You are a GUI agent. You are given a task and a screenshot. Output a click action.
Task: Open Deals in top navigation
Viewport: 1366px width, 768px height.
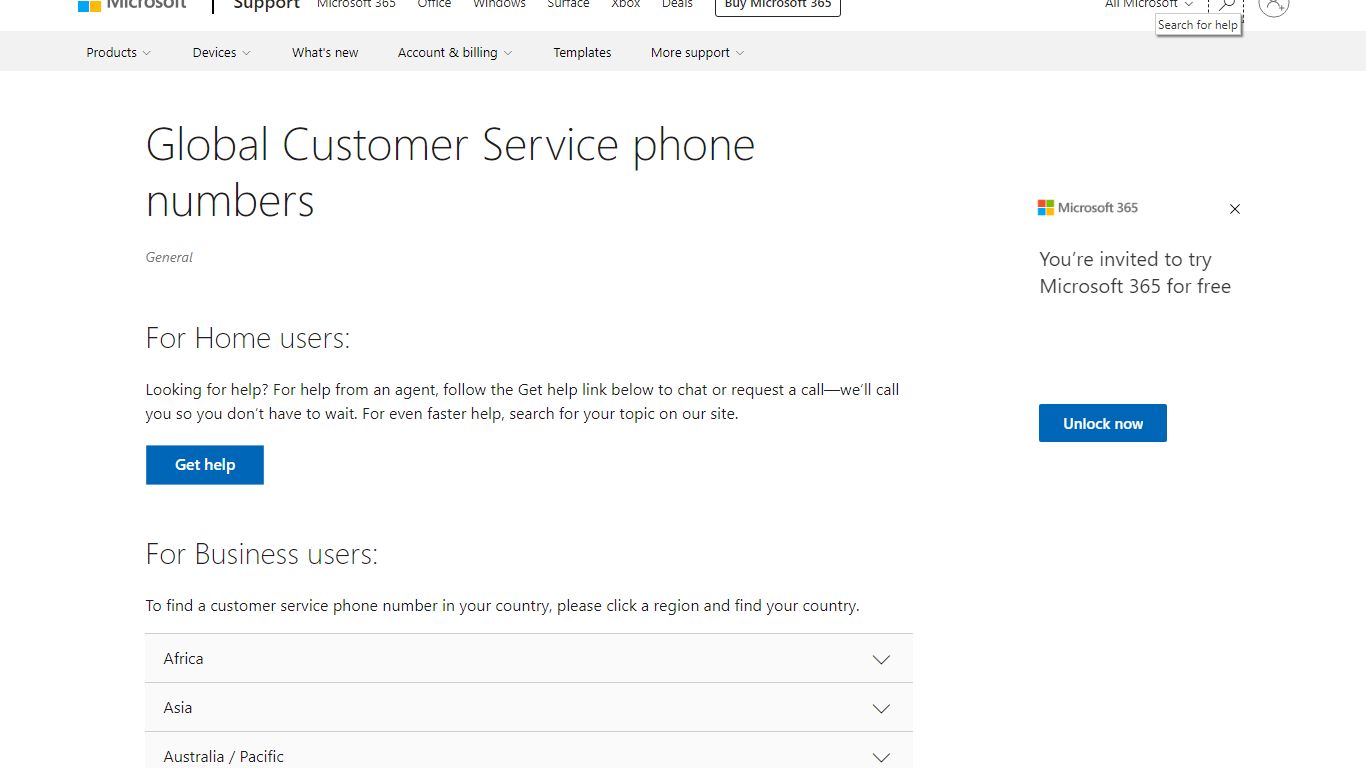tap(677, 5)
